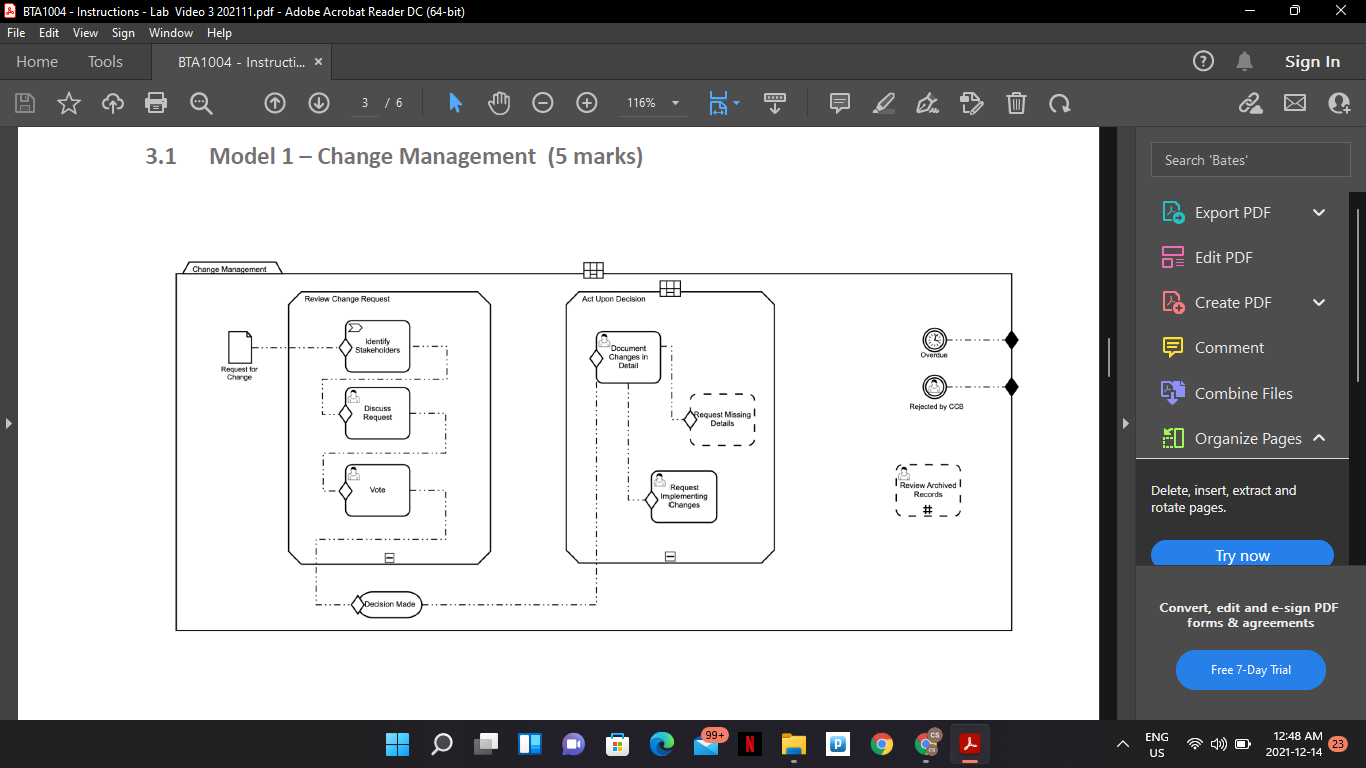Viewport: 1366px width, 768px height.
Task: Switch to the Selection arrow tool
Action: 453,103
